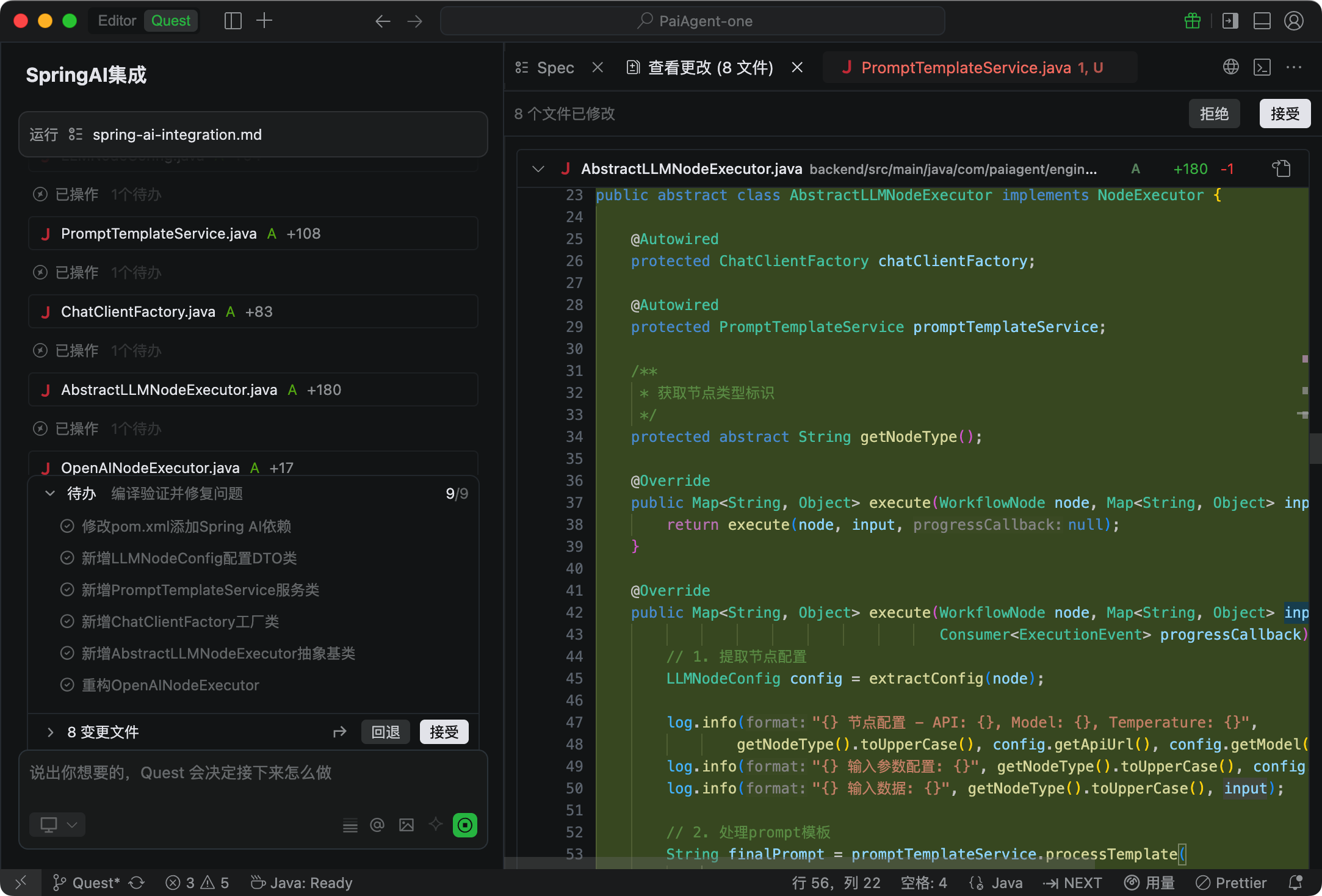Viewport: 1322px width, 896px height.
Task: Toggle the bottom panel layout icon
Action: (x=1262, y=21)
